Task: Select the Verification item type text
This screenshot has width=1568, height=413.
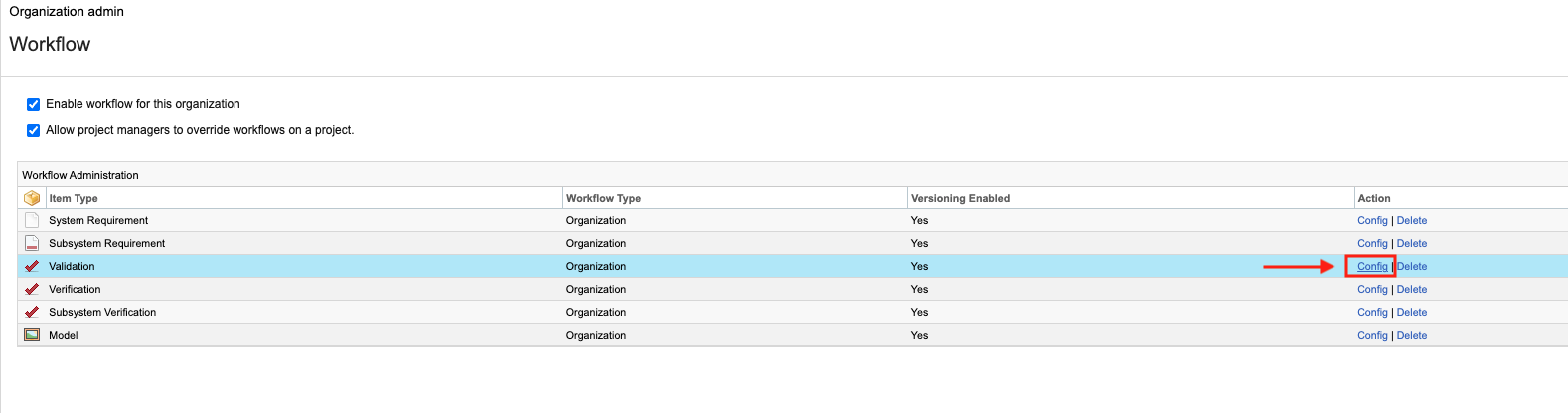Action: [x=75, y=290]
